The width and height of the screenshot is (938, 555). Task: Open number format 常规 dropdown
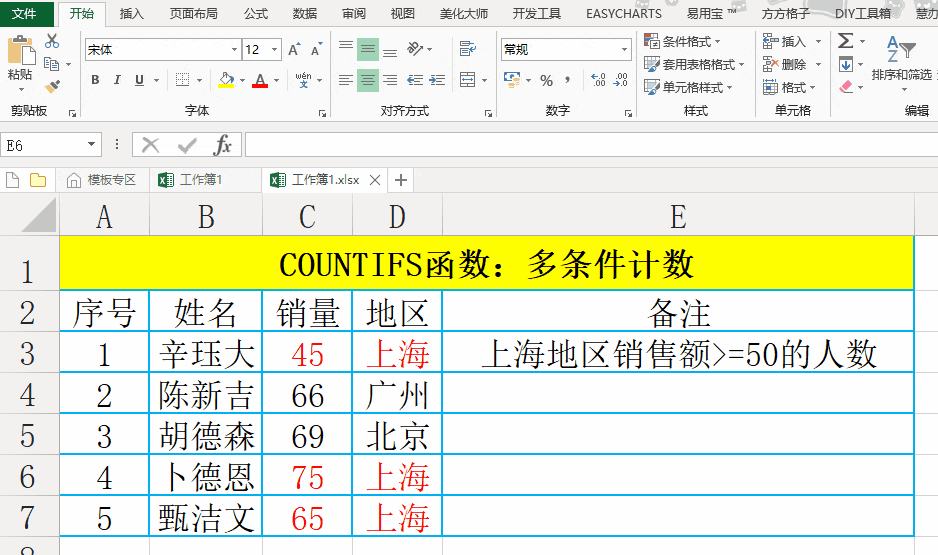(x=625, y=50)
